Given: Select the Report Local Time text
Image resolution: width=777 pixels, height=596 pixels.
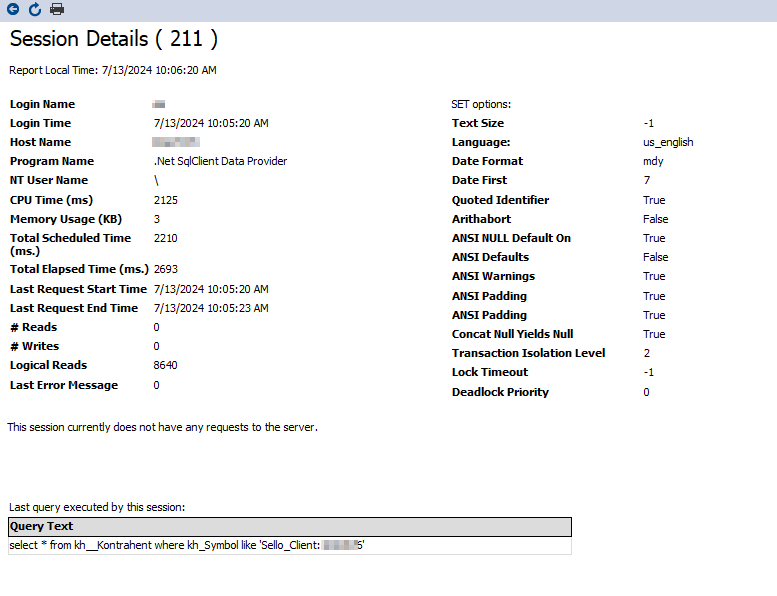Looking at the screenshot, I should (113, 70).
